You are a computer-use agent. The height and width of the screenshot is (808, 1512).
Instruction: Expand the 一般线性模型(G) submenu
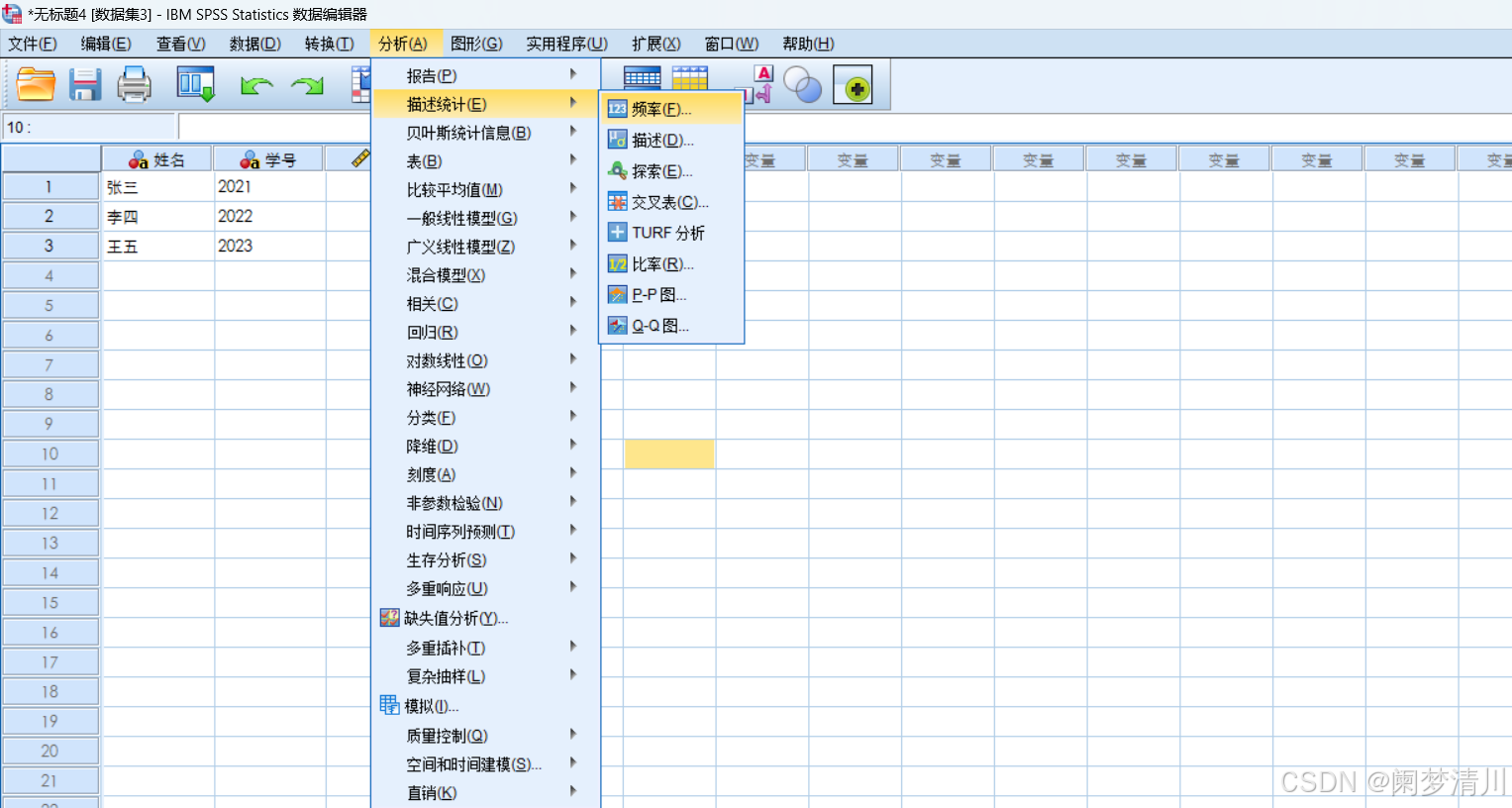tap(485, 218)
